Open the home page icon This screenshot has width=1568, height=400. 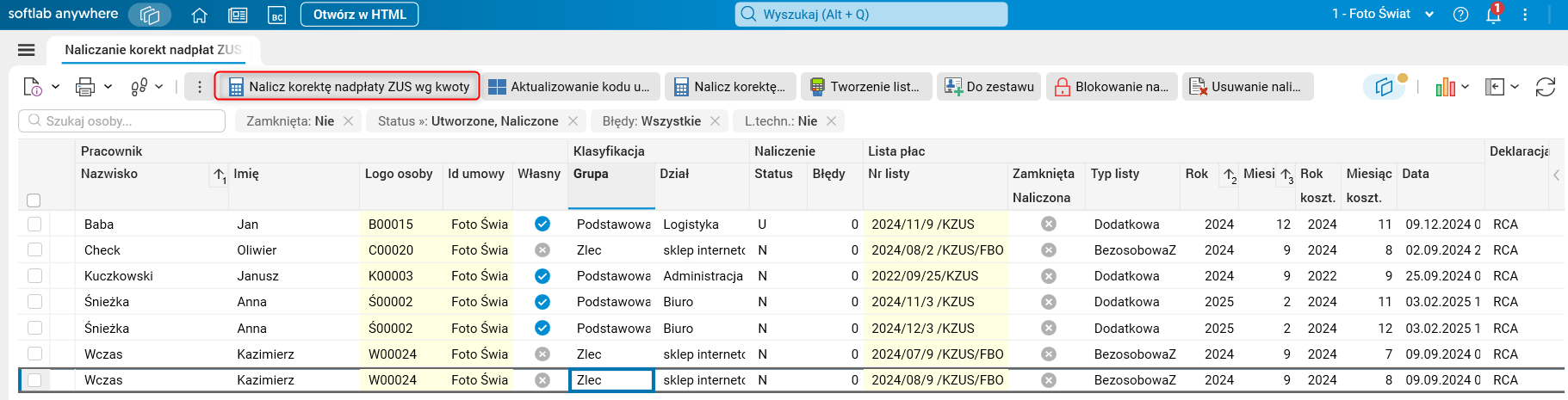point(199,15)
